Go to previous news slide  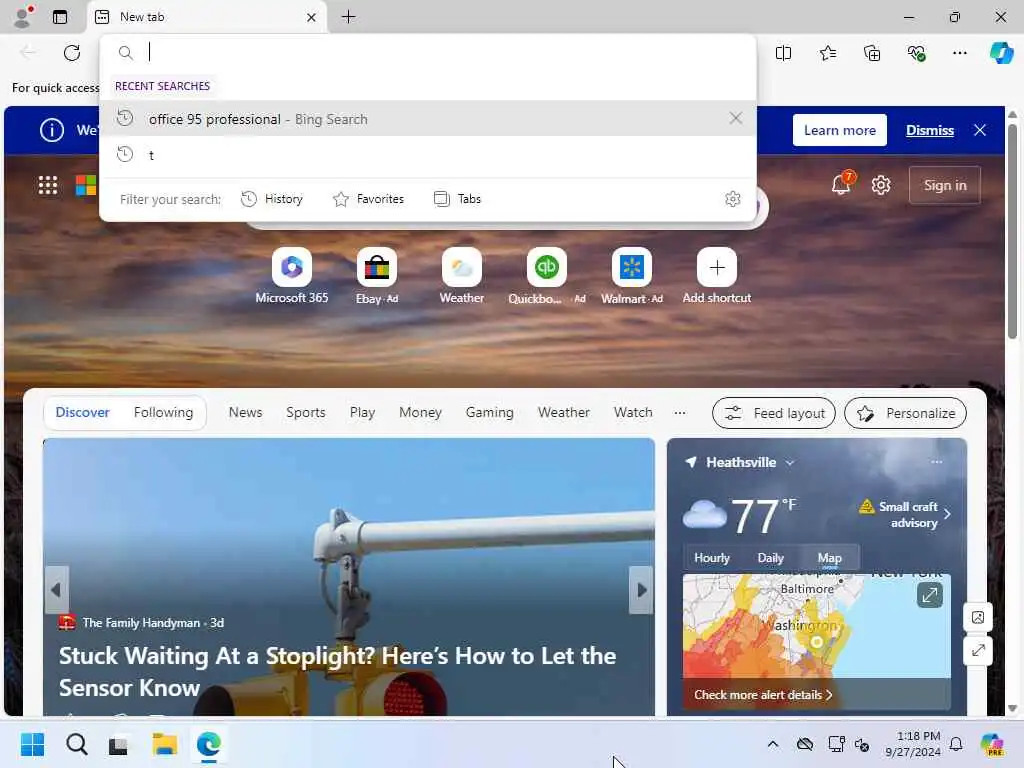click(56, 590)
